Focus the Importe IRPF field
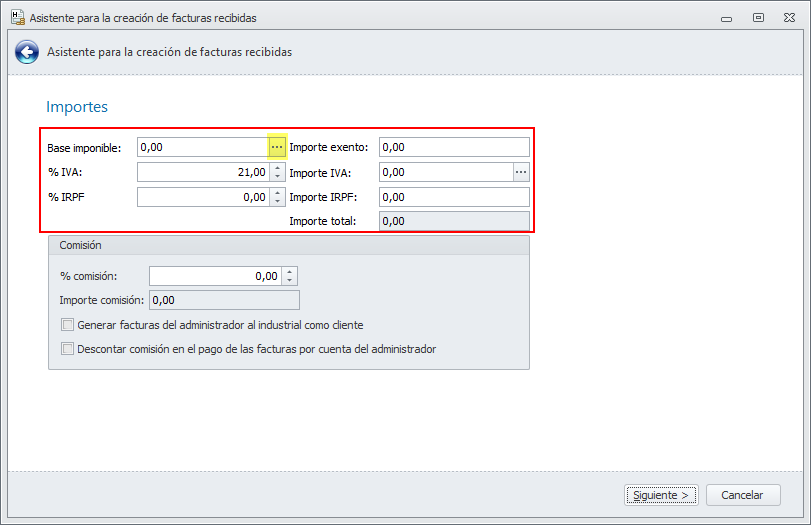Viewport: 811px width, 525px height. click(x=454, y=197)
